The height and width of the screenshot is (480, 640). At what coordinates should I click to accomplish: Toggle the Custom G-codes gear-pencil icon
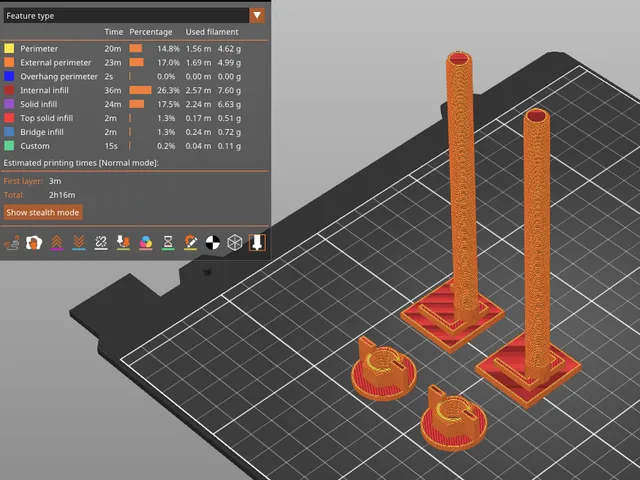pos(190,243)
